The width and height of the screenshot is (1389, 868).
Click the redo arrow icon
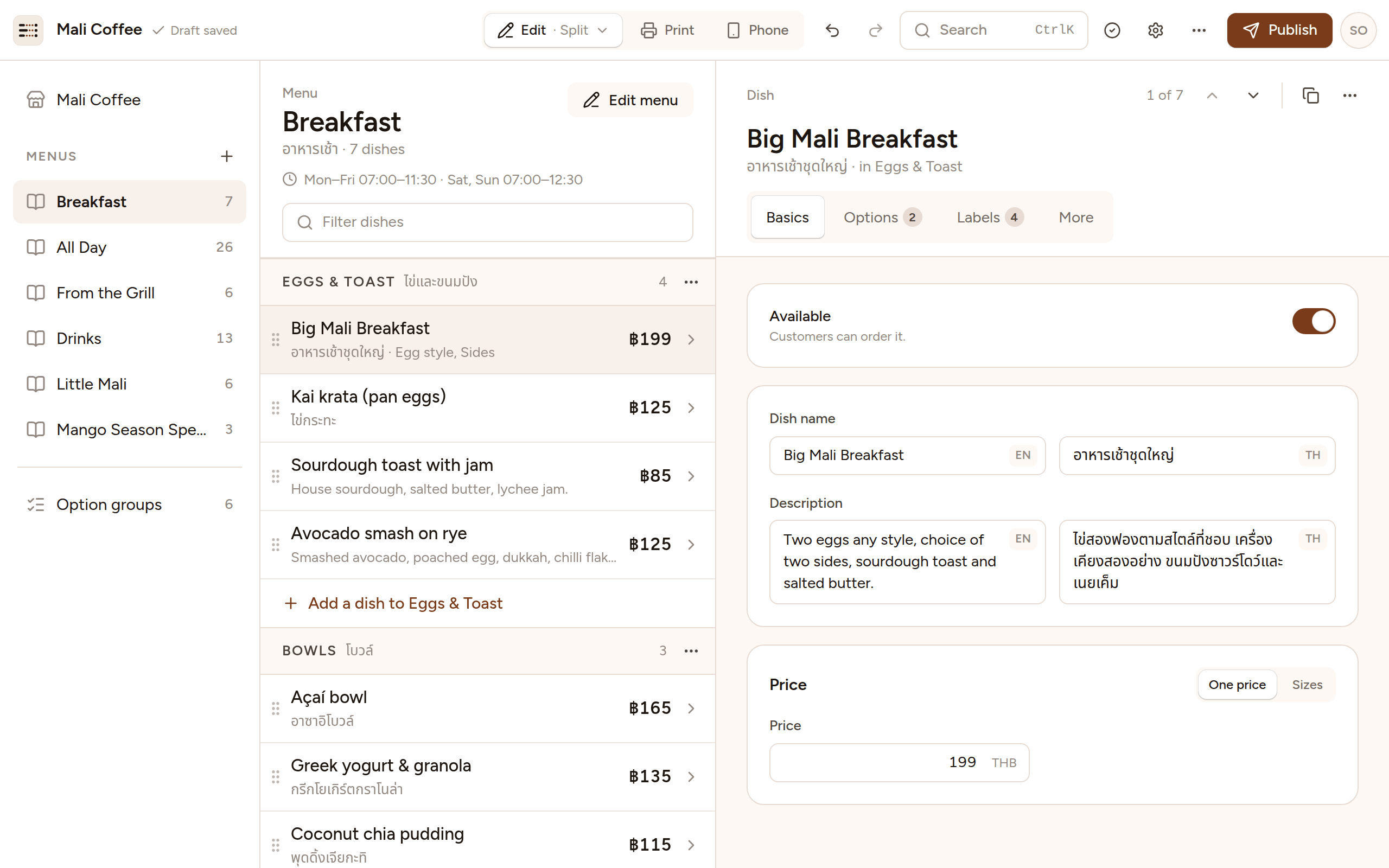point(875,30)
